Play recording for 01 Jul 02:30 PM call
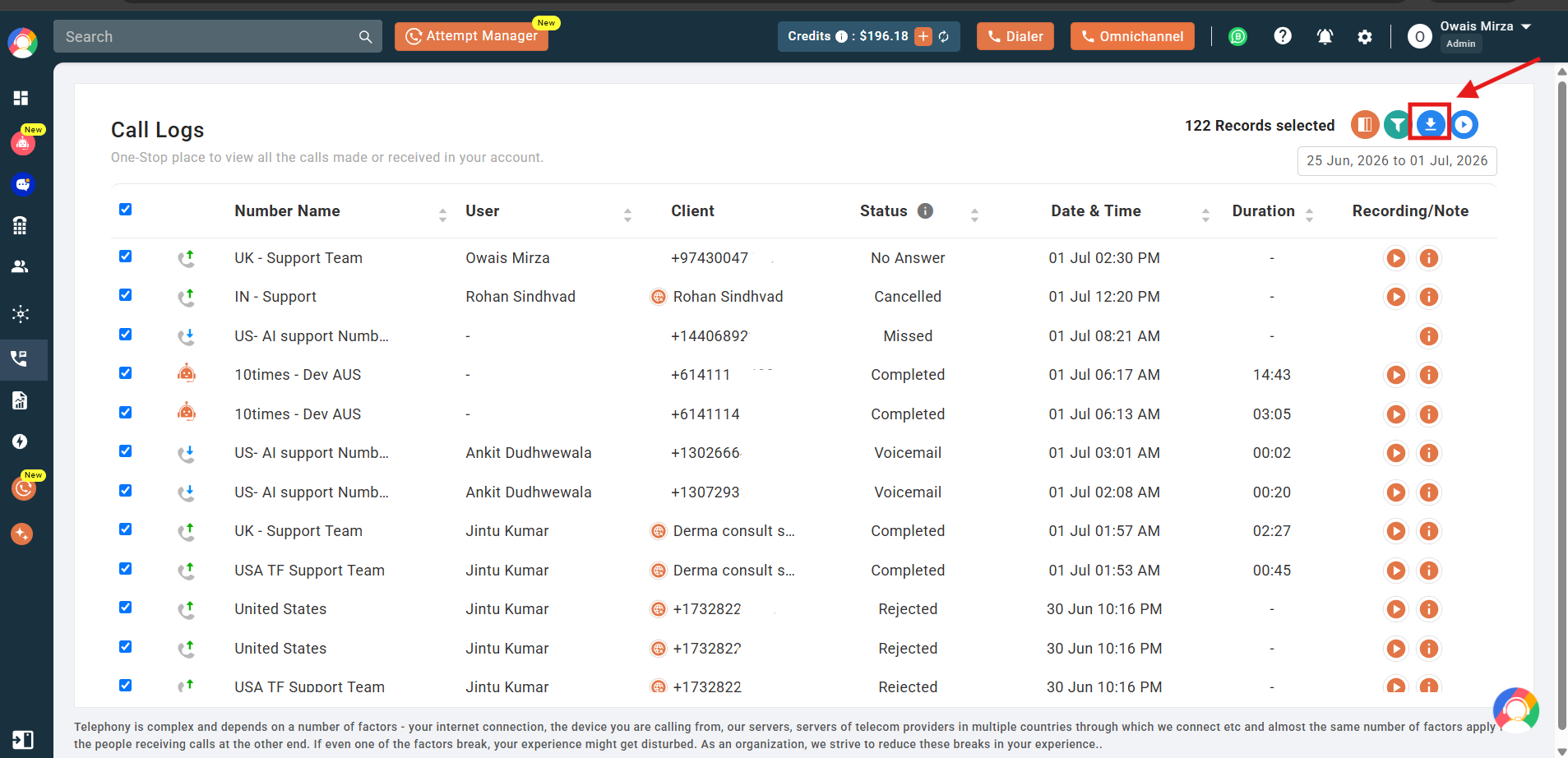The width and height of the screenshot is (1568, 758). pos(1396,258)
